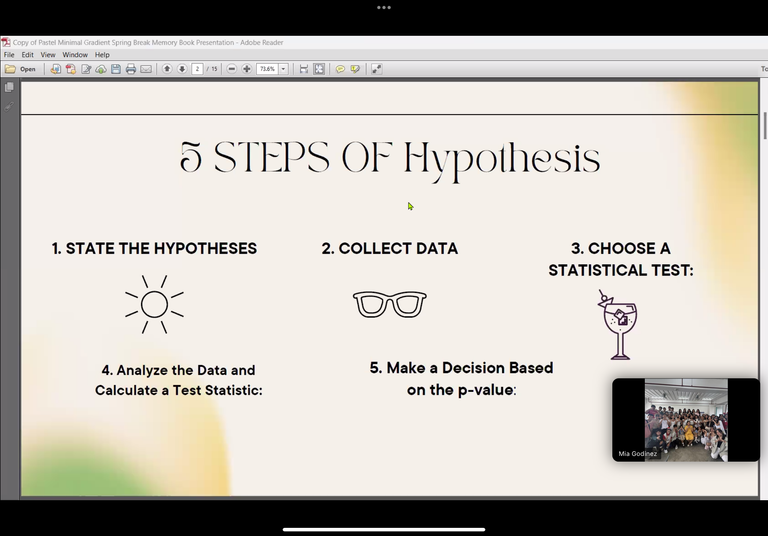Click the sun icon on the slide
The width and height of the screenshot is (768, 536).
click(x=154, y=304)
